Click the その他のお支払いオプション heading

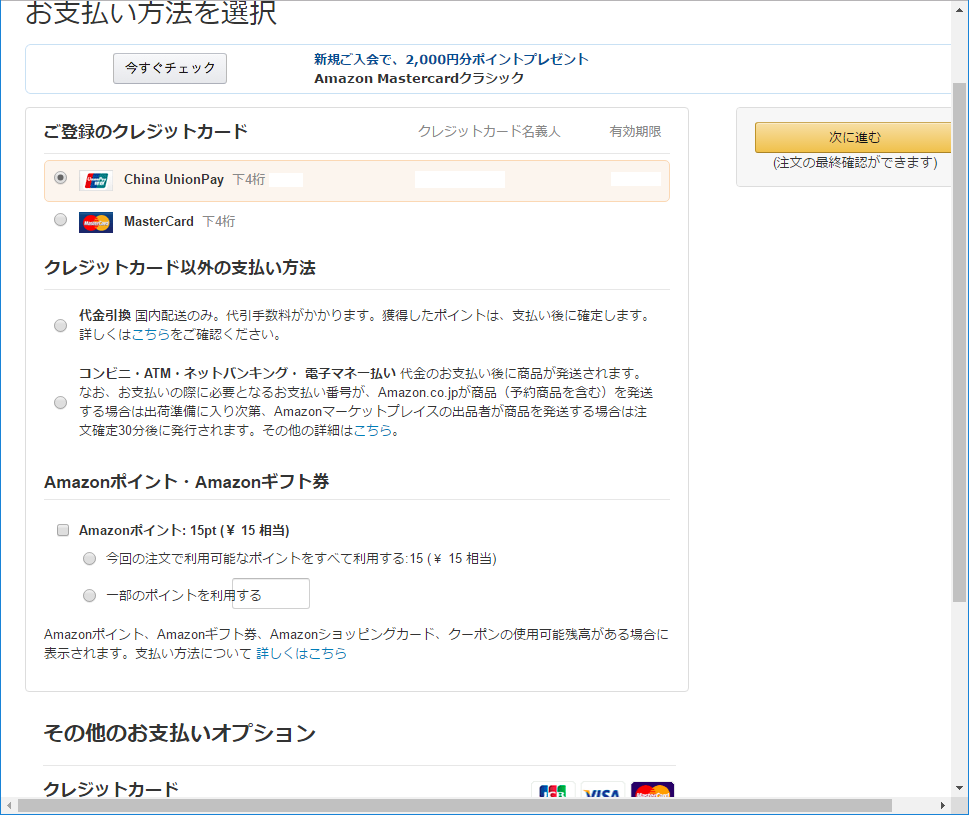point(180,733)
